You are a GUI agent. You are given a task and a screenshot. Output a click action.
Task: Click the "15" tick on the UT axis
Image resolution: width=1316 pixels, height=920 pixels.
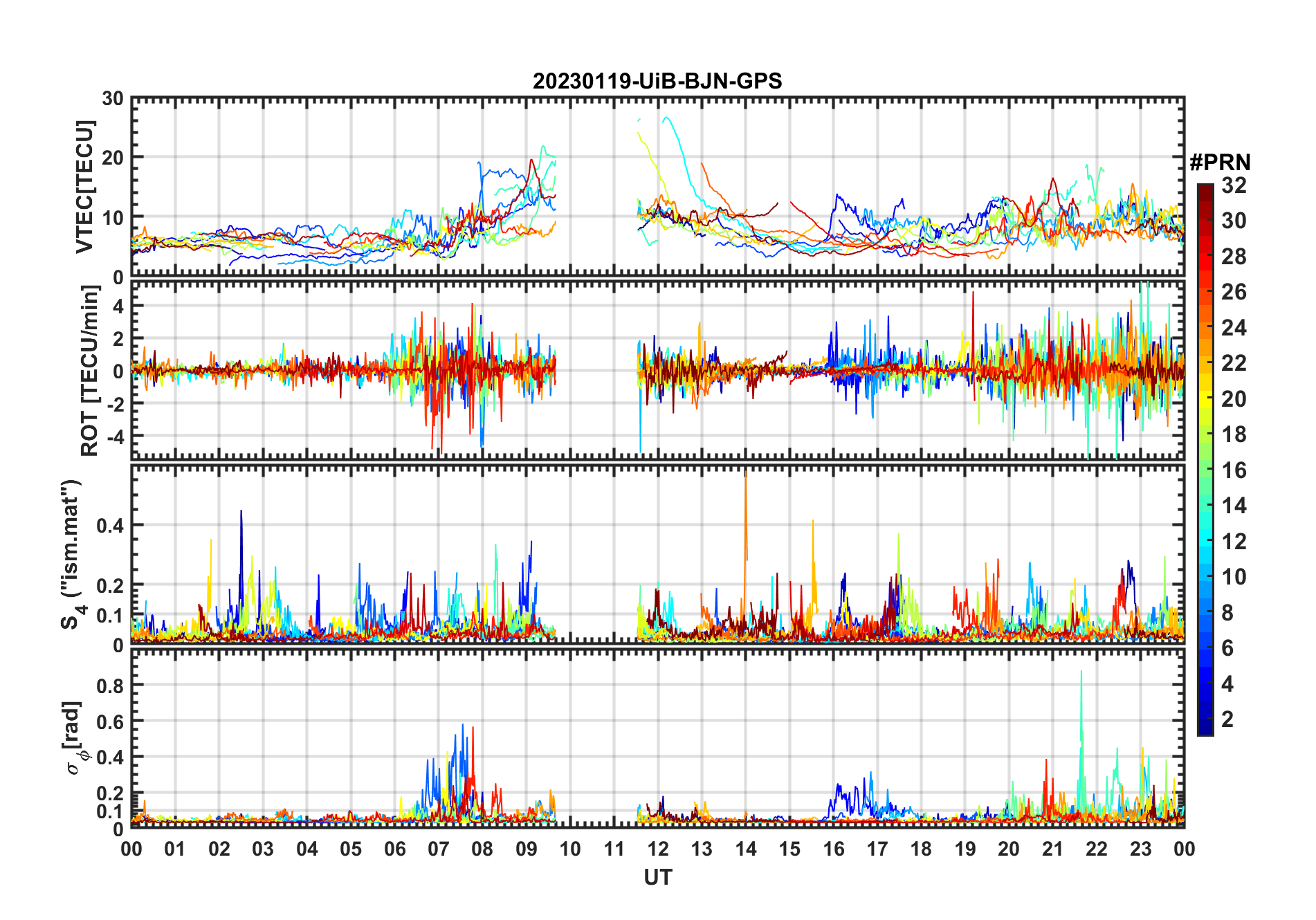(x=789, y=849)
